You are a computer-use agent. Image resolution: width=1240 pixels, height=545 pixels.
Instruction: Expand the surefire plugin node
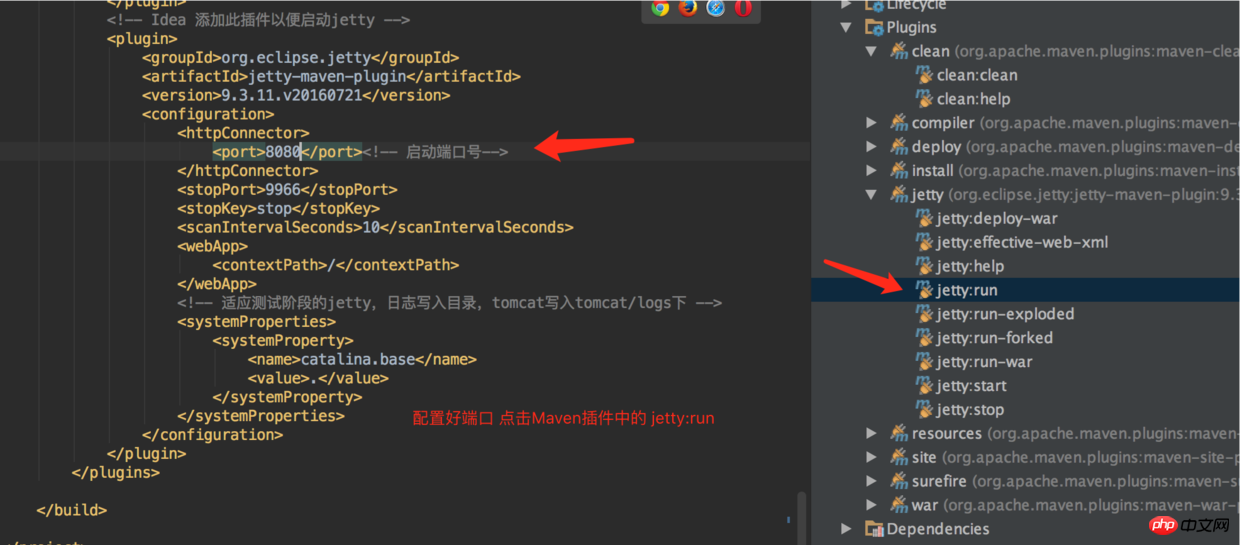coord(872,481)
